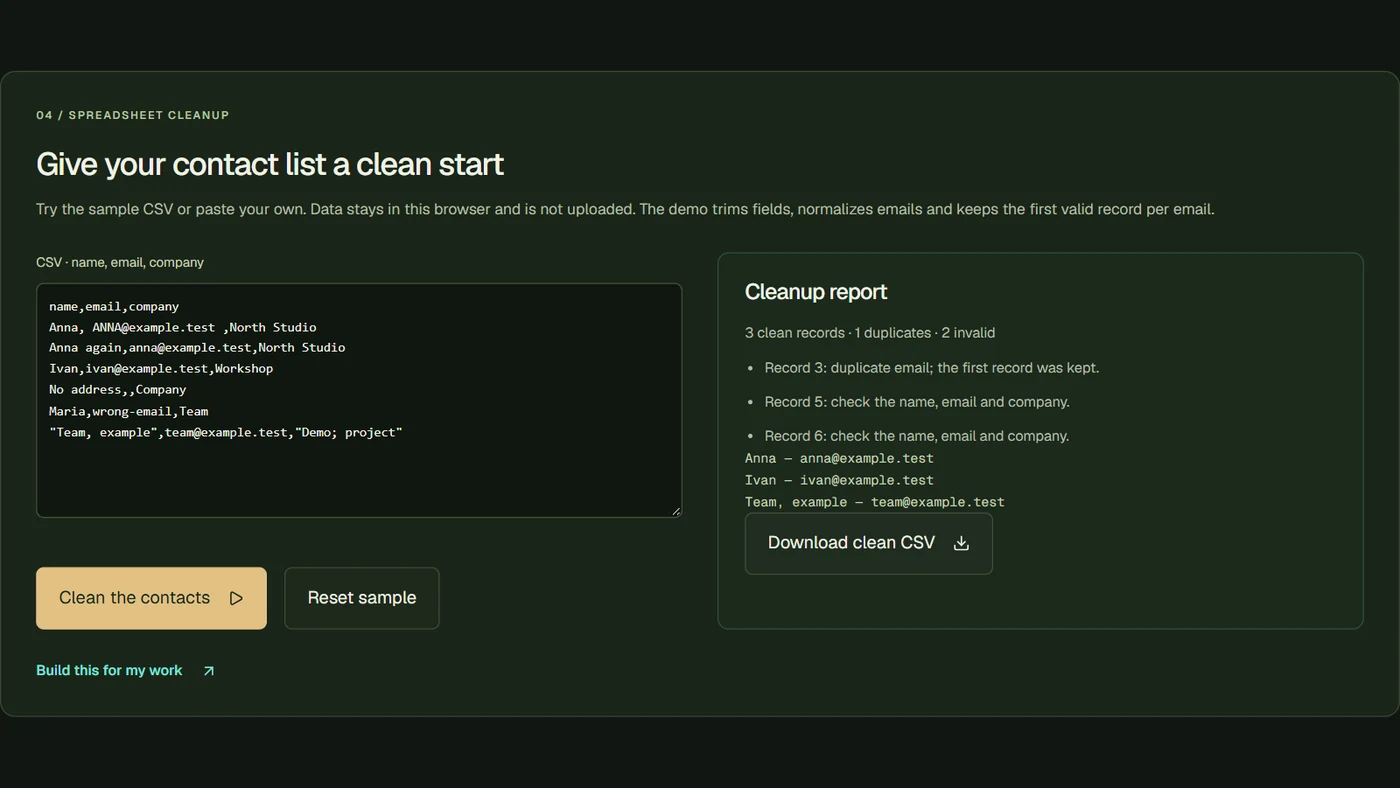Click the '3 clean records' summary line

870,333
